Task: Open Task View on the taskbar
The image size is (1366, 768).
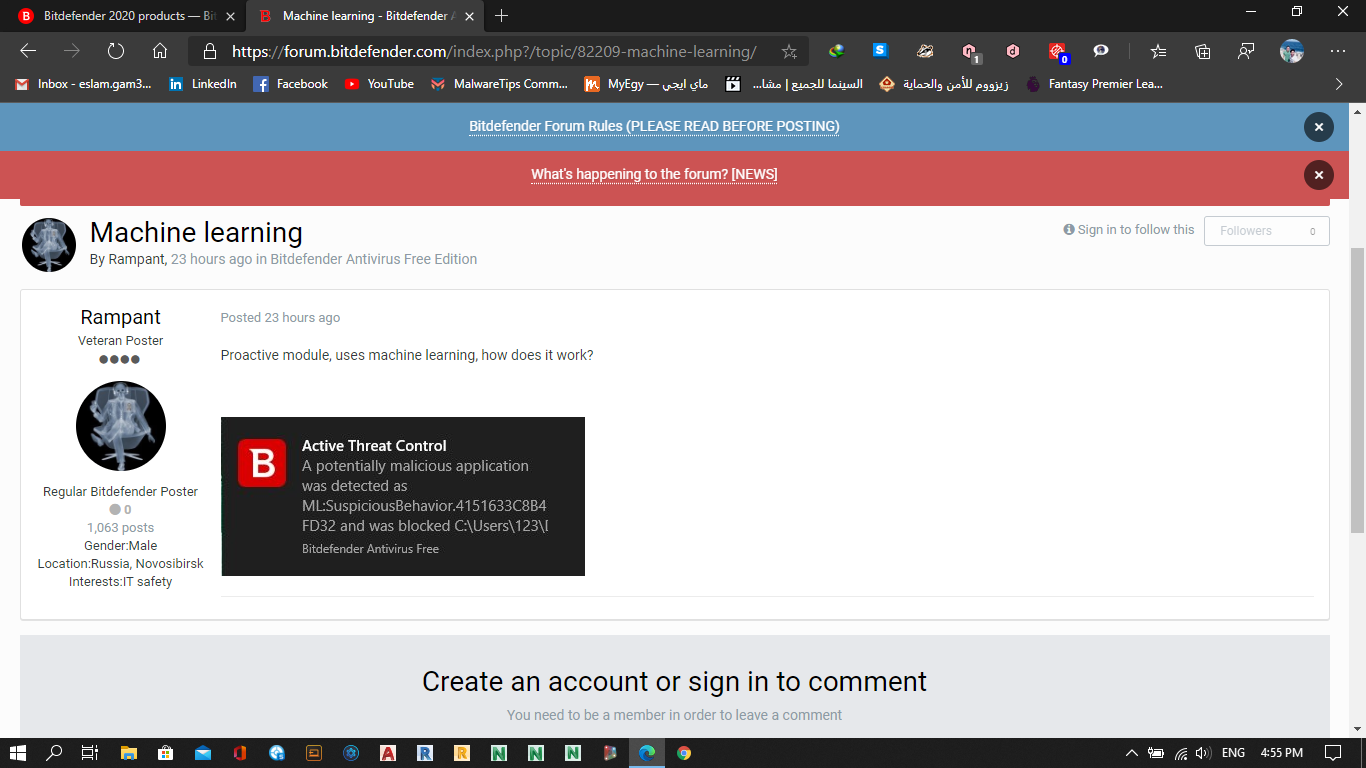Action: coord(90,753)
